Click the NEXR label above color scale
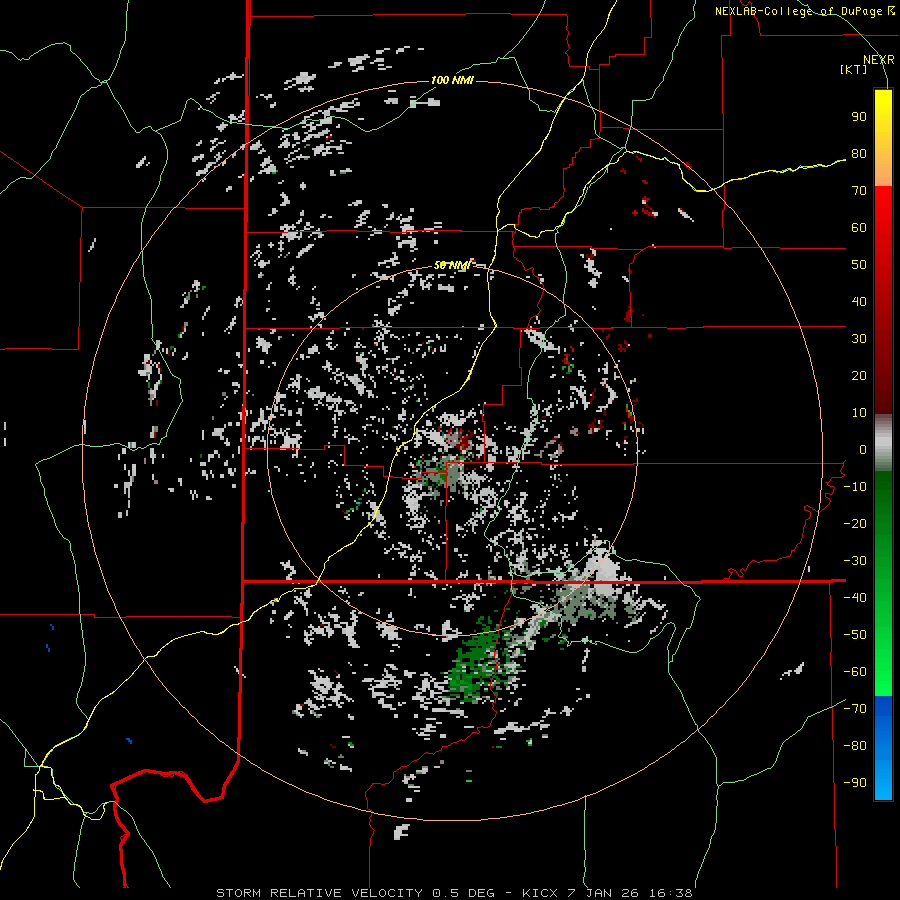Screen dimensions: 900x900 [879, 60]
